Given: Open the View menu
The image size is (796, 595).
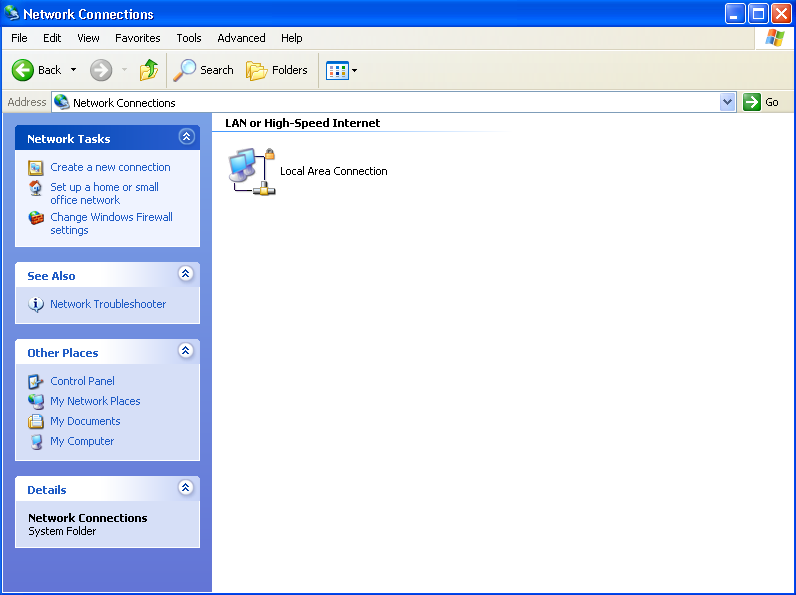Looking at the screenshot, I should click(88, 38).
